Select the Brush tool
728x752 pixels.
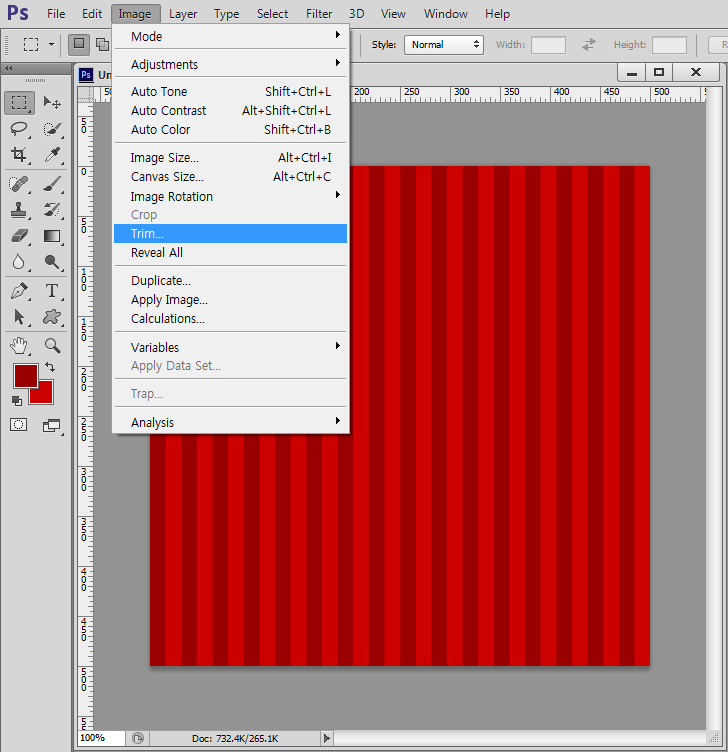(x=52, y=184)
